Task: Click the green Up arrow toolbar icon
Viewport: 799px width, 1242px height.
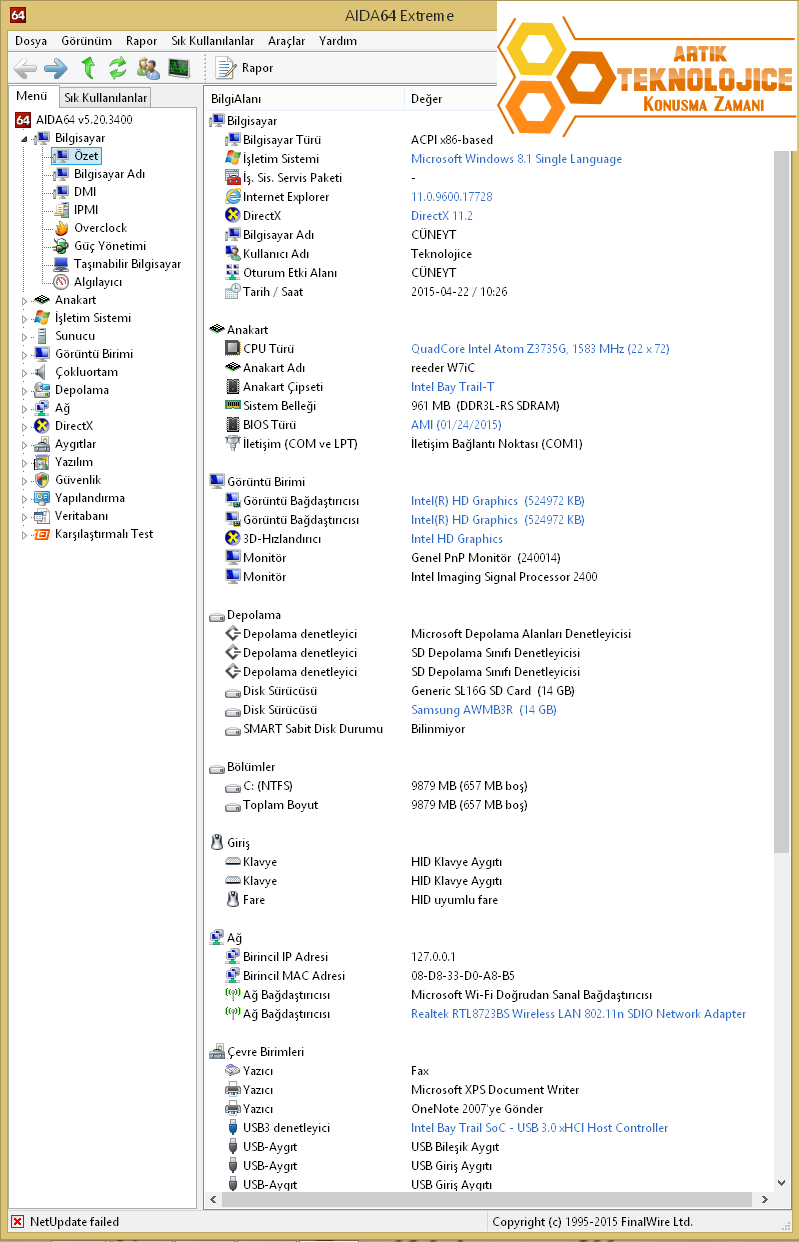Action: coord(88,68)
